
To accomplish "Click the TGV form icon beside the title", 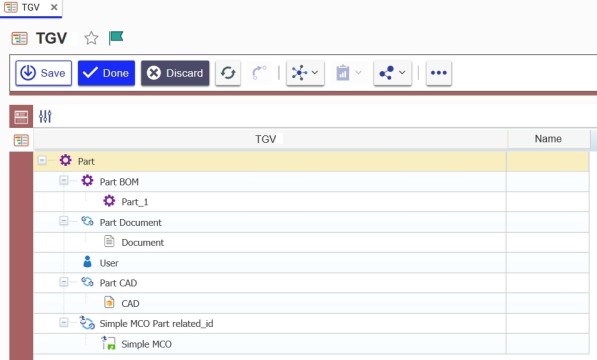I will point(19,38).
